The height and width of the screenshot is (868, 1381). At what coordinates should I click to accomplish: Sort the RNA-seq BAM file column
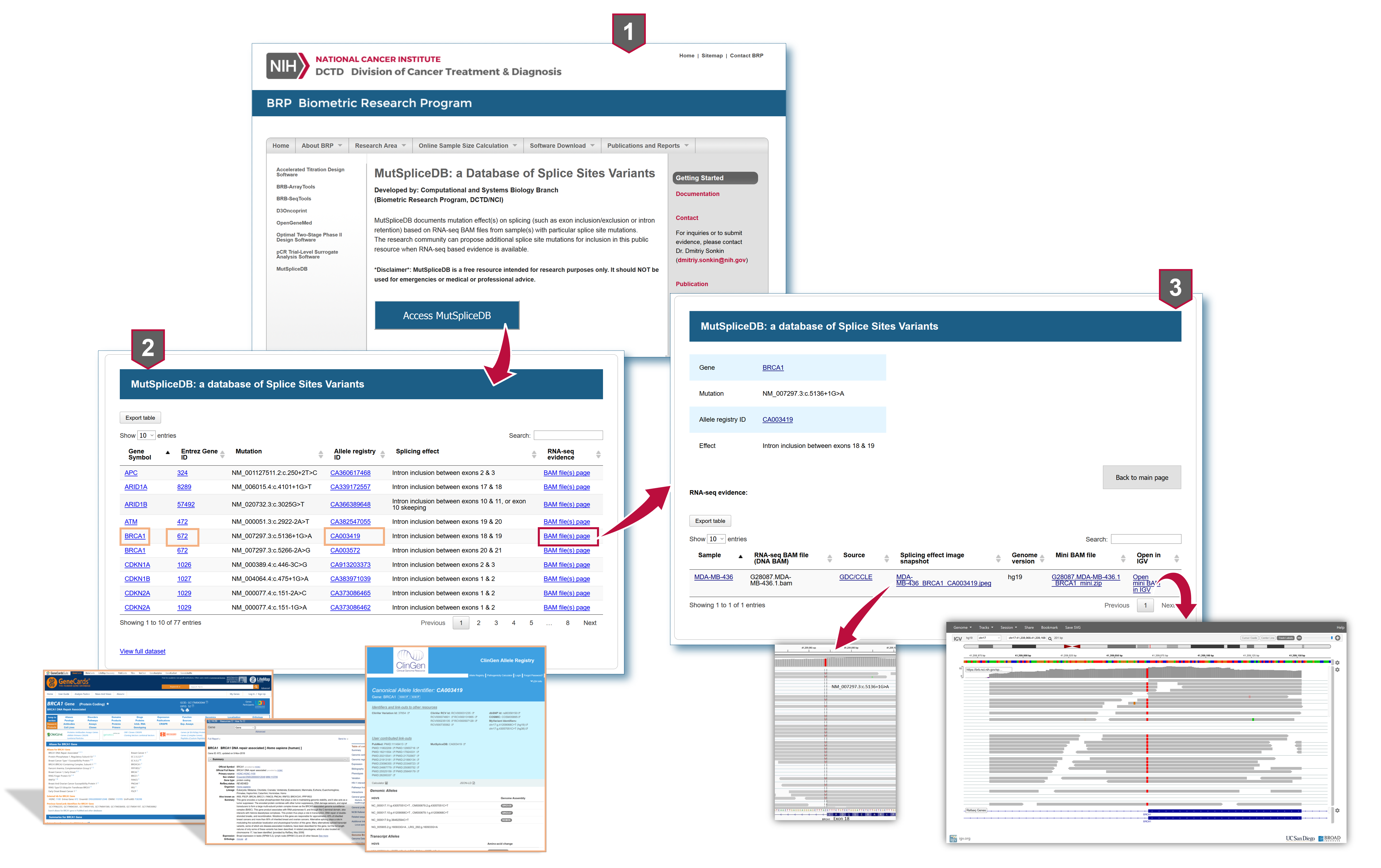829,558
